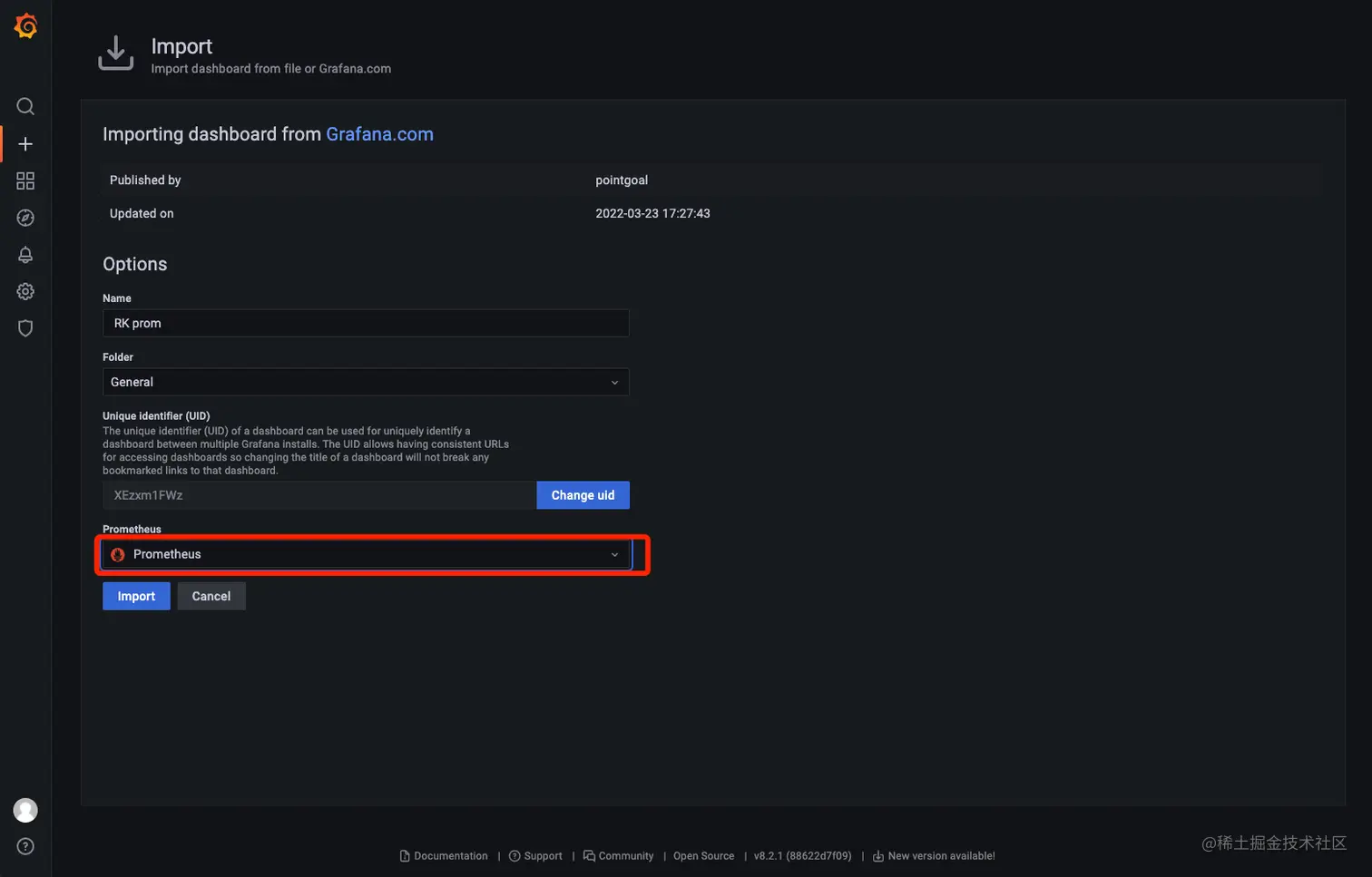The width and height of the screenshot is (1372, 877).
Task: Open the Dashboards grid icon
Action: pos(25,181)
